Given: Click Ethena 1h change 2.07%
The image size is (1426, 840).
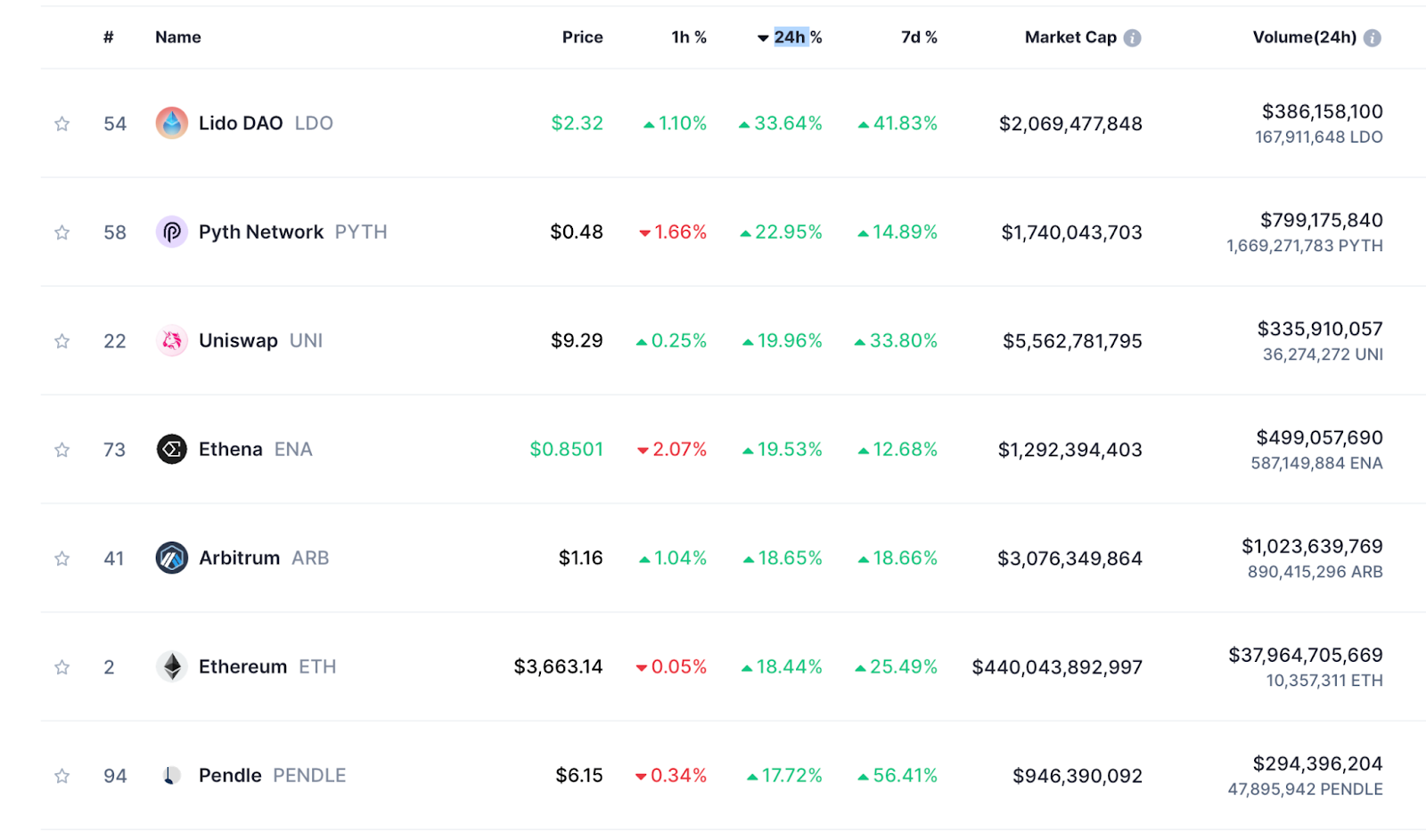Looking at the screenshot, I should [x=672, y=449].
